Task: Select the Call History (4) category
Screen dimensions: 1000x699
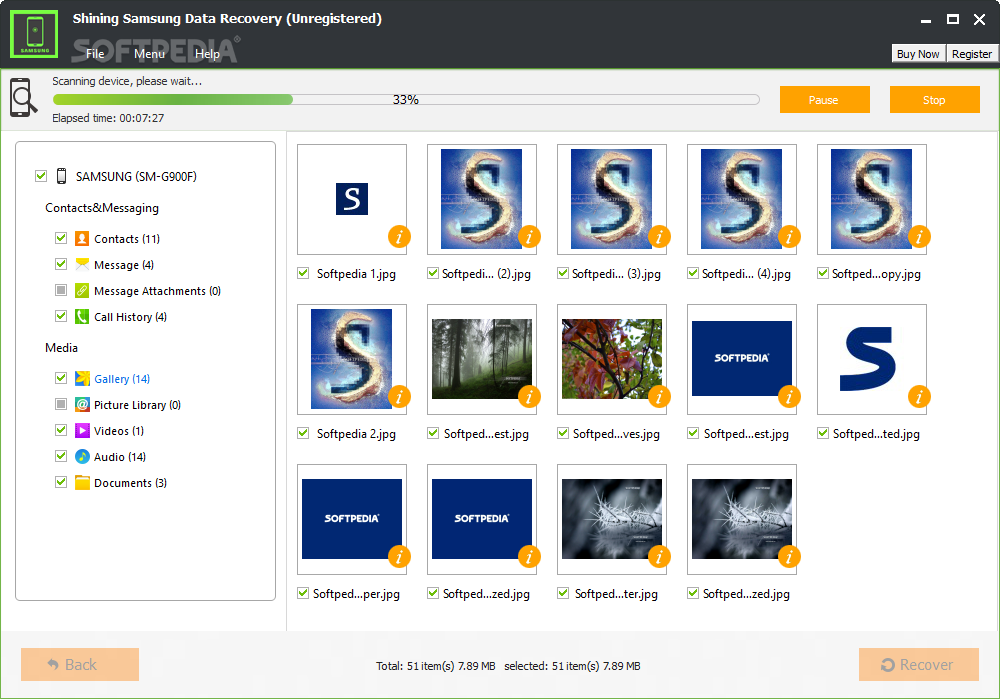Action: click(x=130, y=317)
